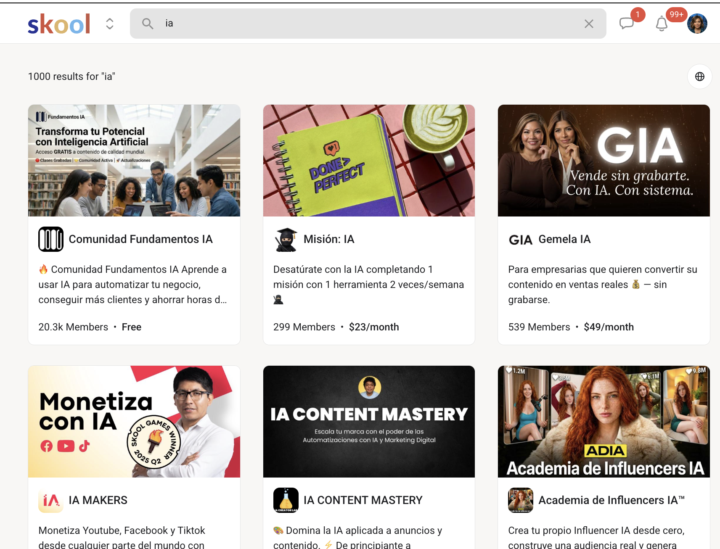This screenshot has width=720, height=549.
Task: Click the Comunidad Fundamentos IA description text
Action: pos(133,284)
